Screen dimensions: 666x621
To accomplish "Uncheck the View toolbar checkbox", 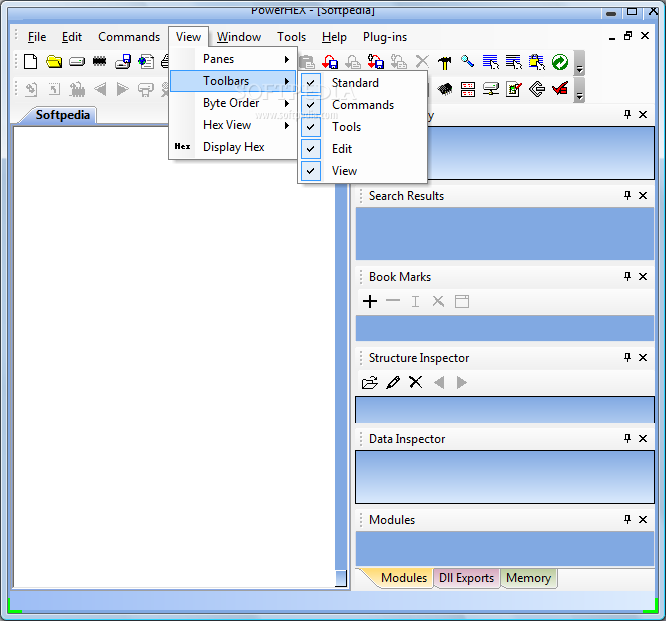I will pos(311,171).
